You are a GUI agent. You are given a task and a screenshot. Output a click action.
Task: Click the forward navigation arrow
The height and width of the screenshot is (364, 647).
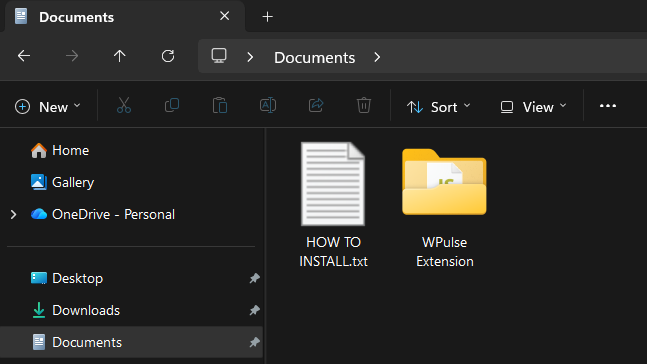point(72,56)
